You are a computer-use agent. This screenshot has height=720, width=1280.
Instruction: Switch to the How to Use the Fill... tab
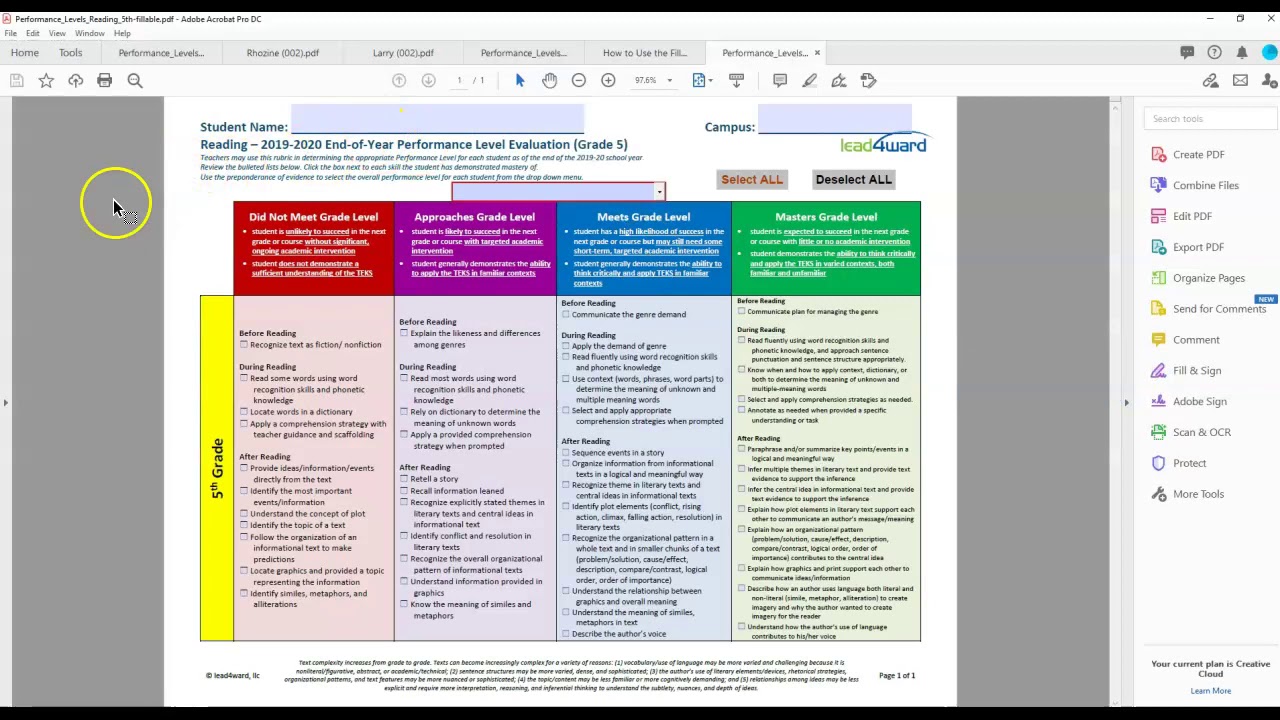point(645,53)
